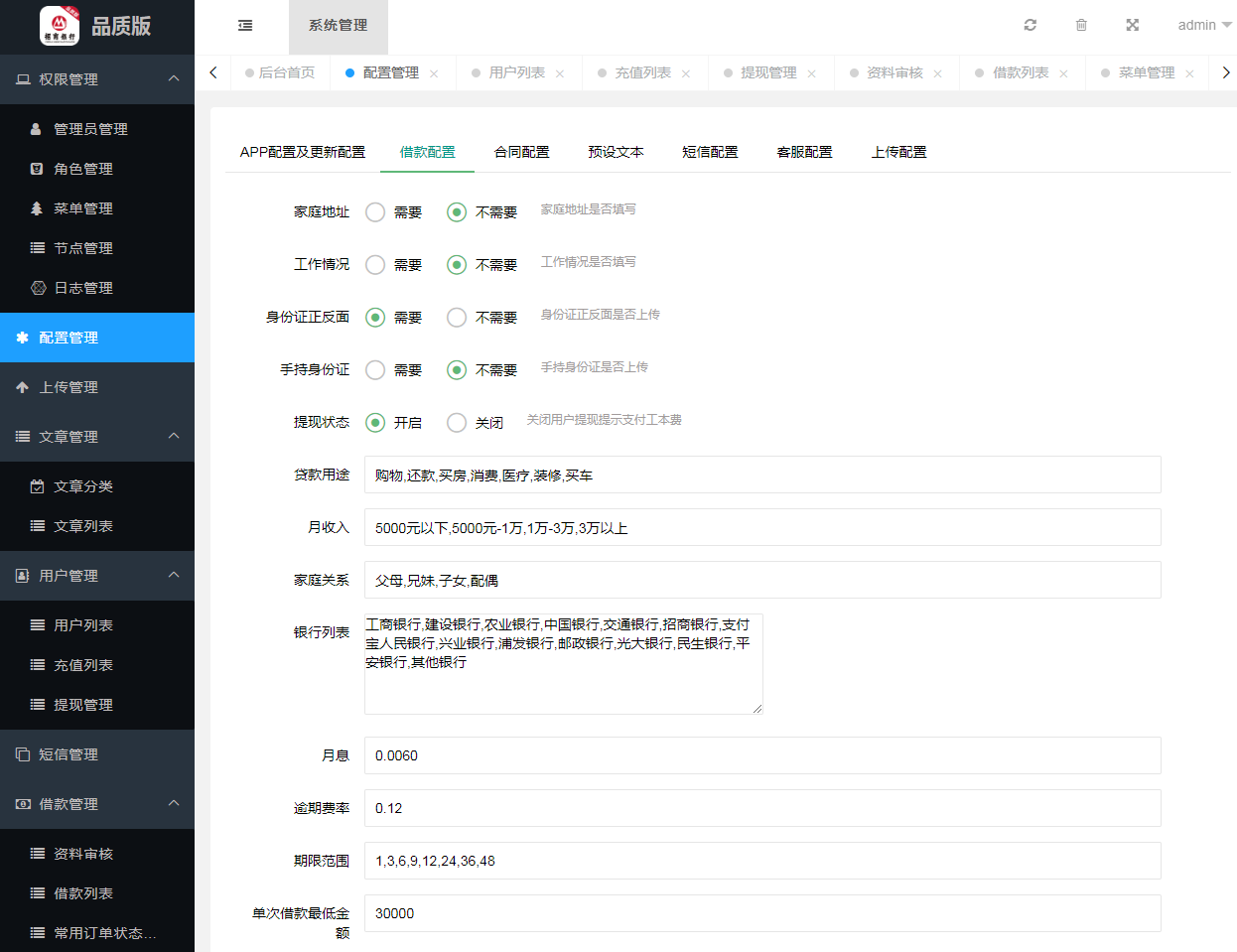The image size is (1237, 952).
Task: Select 不需要 for 身份证正反面
Action: [457, 318]
